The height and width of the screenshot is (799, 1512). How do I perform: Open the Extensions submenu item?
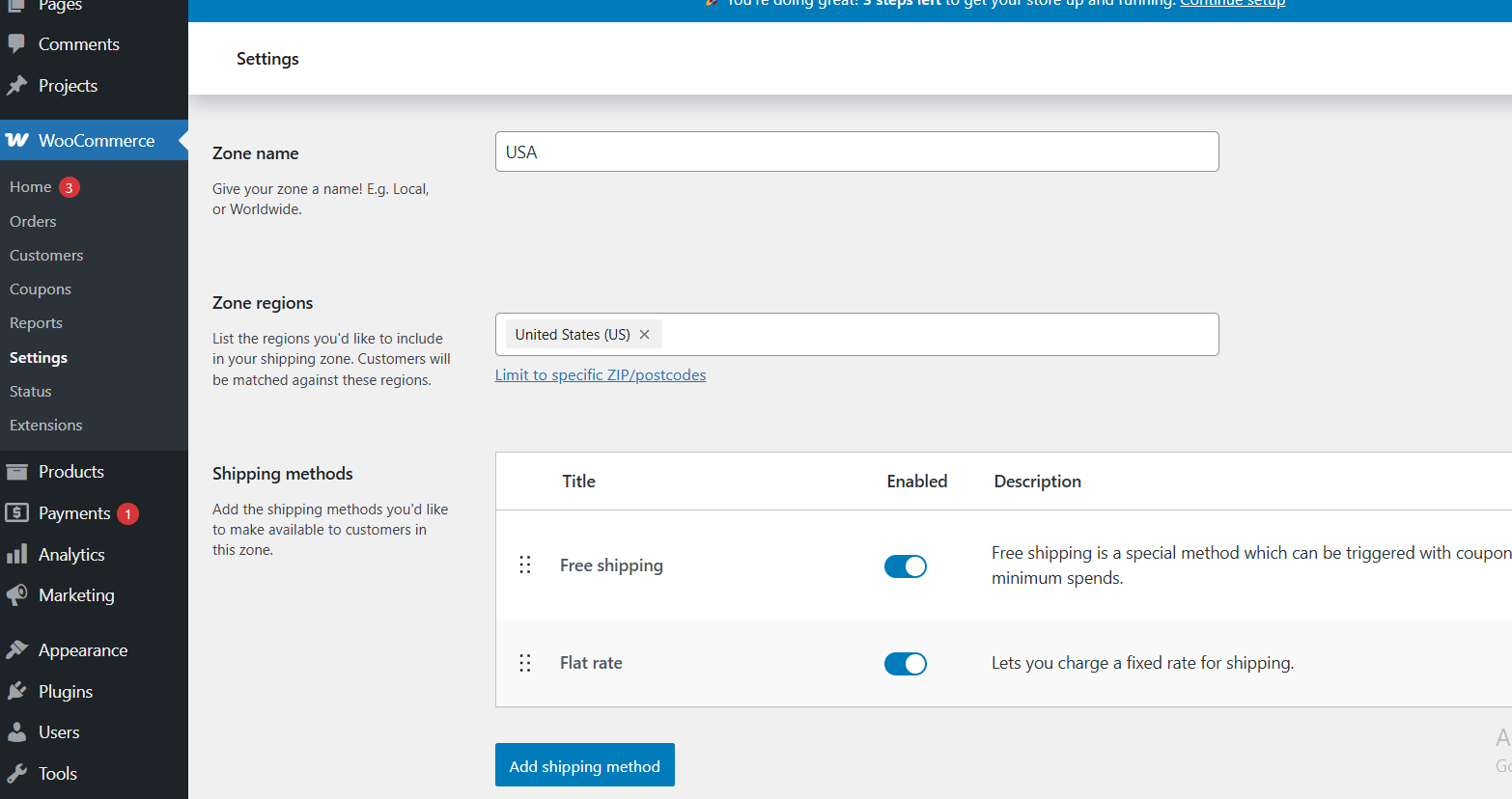click(46, 425)
